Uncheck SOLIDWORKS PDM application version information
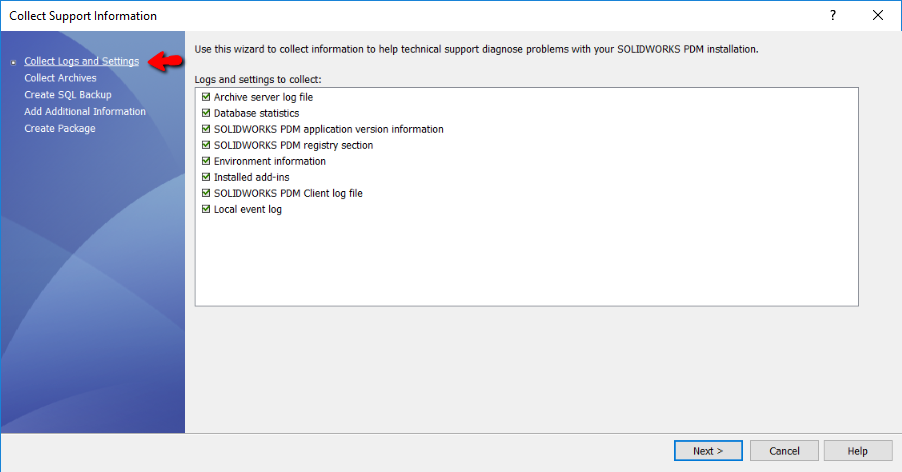Screen dimensions: 902x472 pyautogui.click(x=206, y=129)
